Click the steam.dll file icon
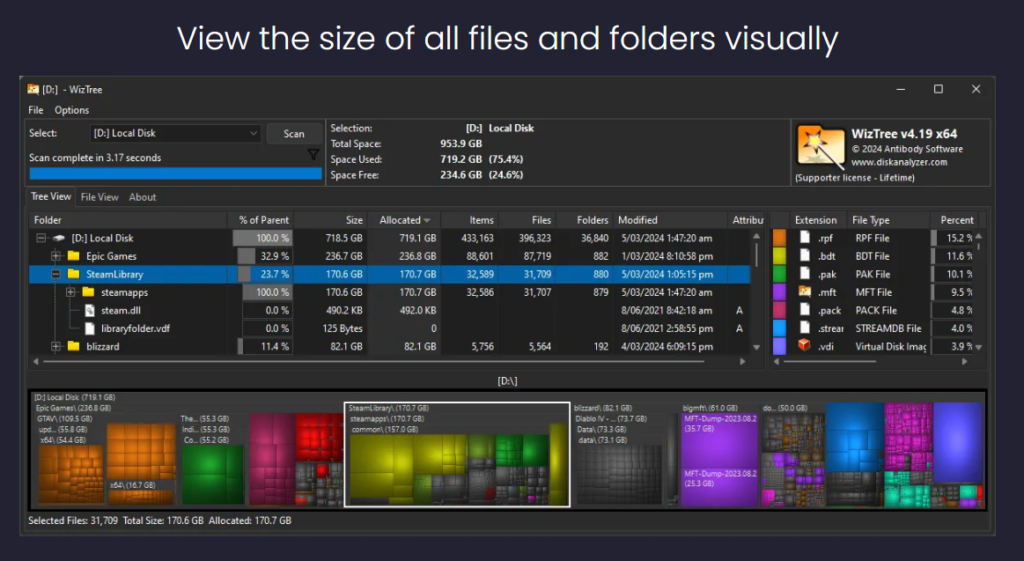Viewport: 1024px width, 561px height. pos(89,310)
